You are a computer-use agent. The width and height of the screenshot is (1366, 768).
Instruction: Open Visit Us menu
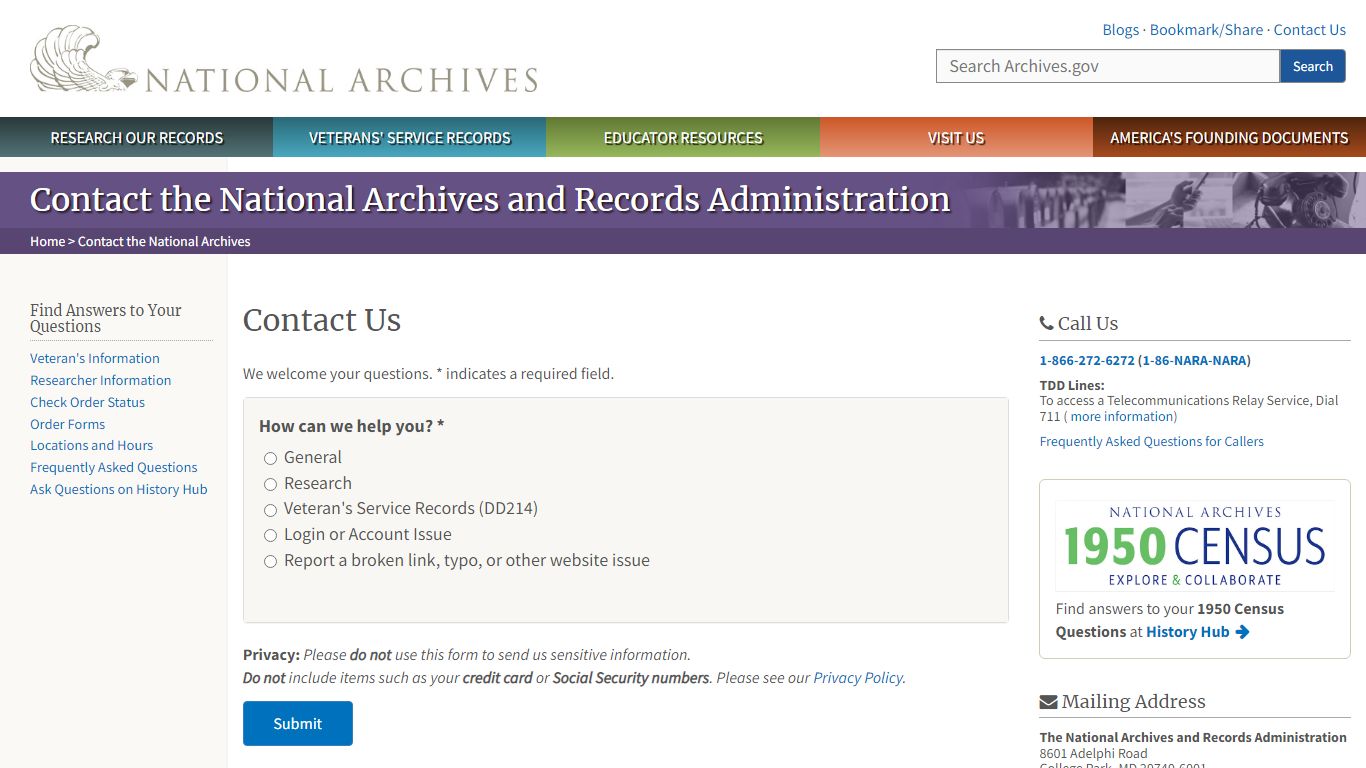(x=956, y=137)
